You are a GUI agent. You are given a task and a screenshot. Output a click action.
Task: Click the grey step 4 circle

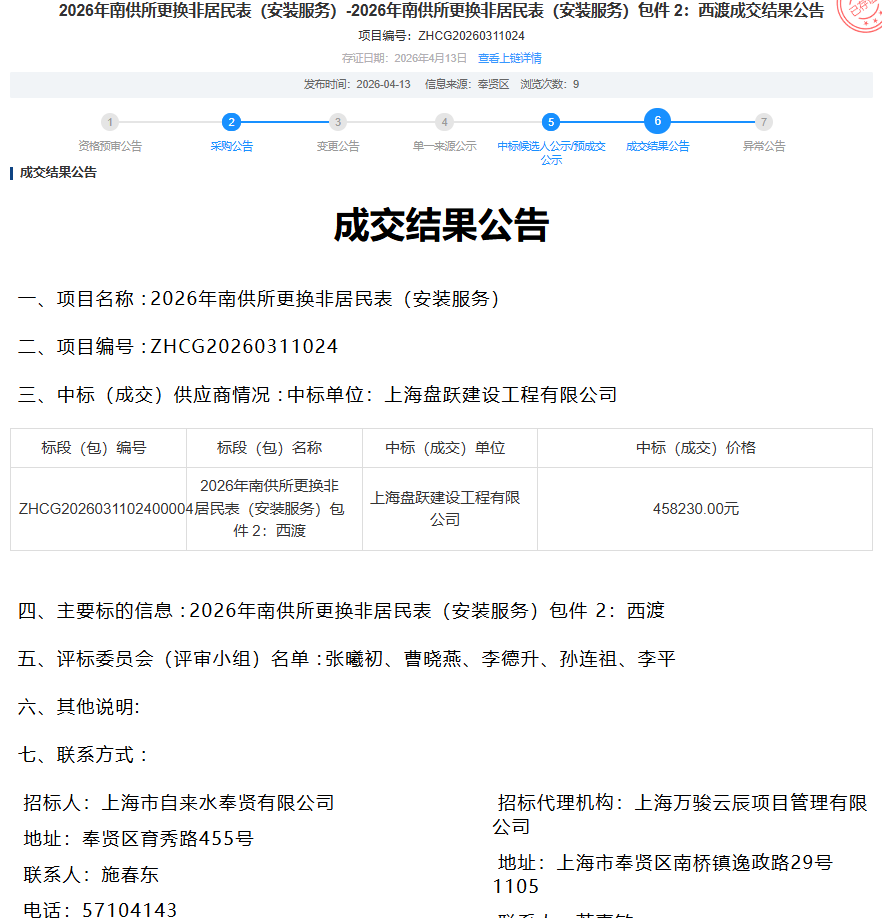pyautogui.click(x=444, y=122)
